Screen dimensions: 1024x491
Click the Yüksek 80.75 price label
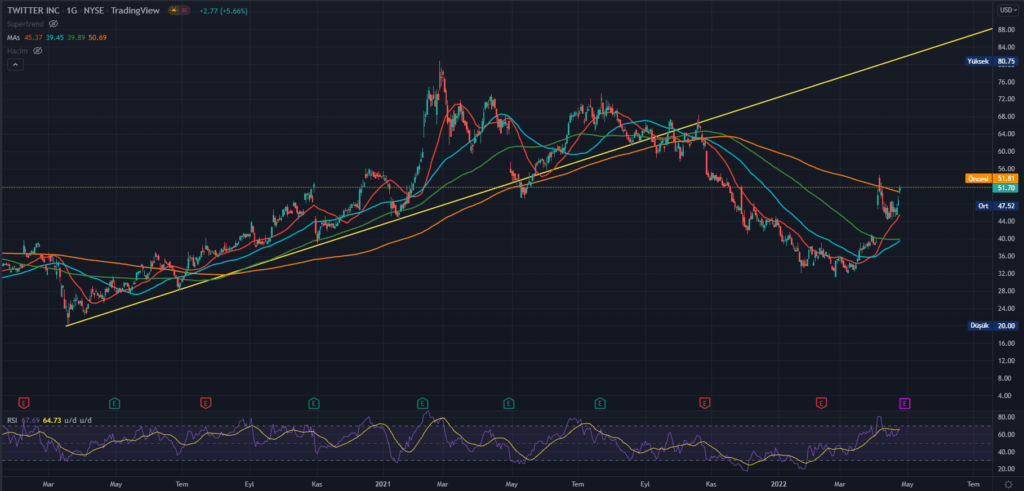click(x=991, y=61)
